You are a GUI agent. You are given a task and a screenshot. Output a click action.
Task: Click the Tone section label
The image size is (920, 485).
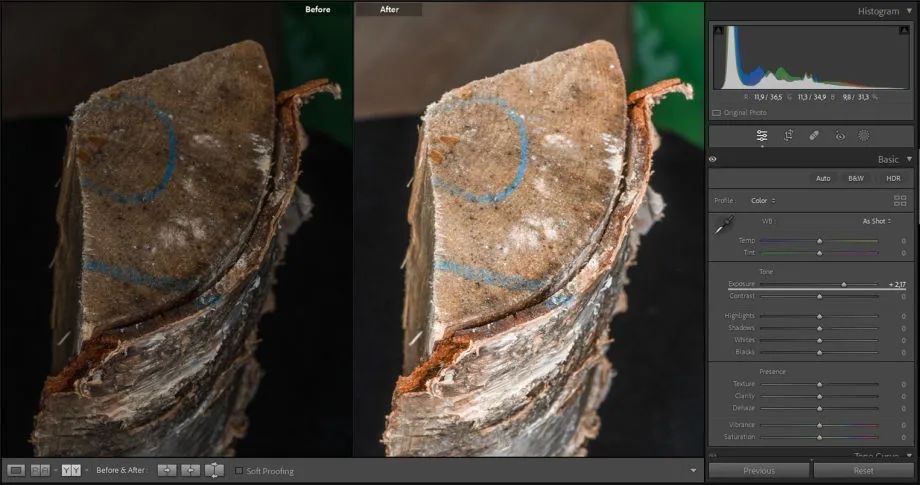pyautogui.click(x=766, y=272)
